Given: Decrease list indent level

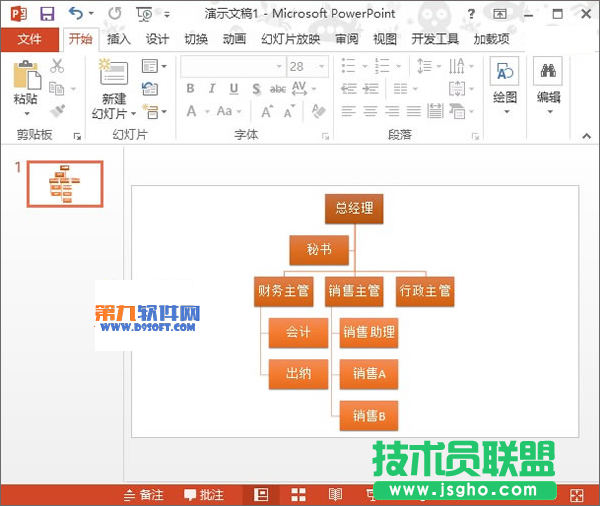Looking at the screenshot, I should [x=349, y=89].
